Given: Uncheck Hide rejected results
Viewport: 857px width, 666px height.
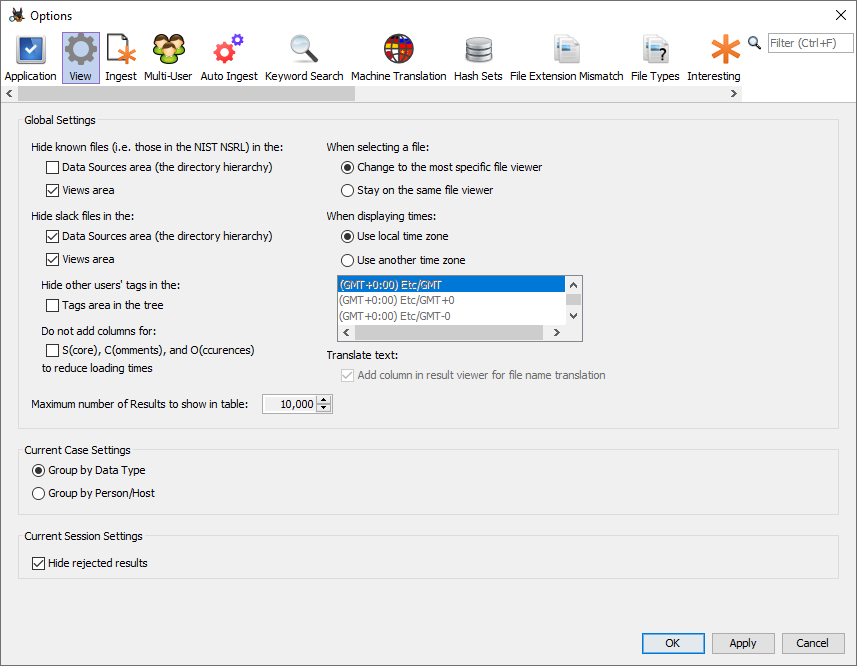Looking at the screenshot, I should click(38, 563).
